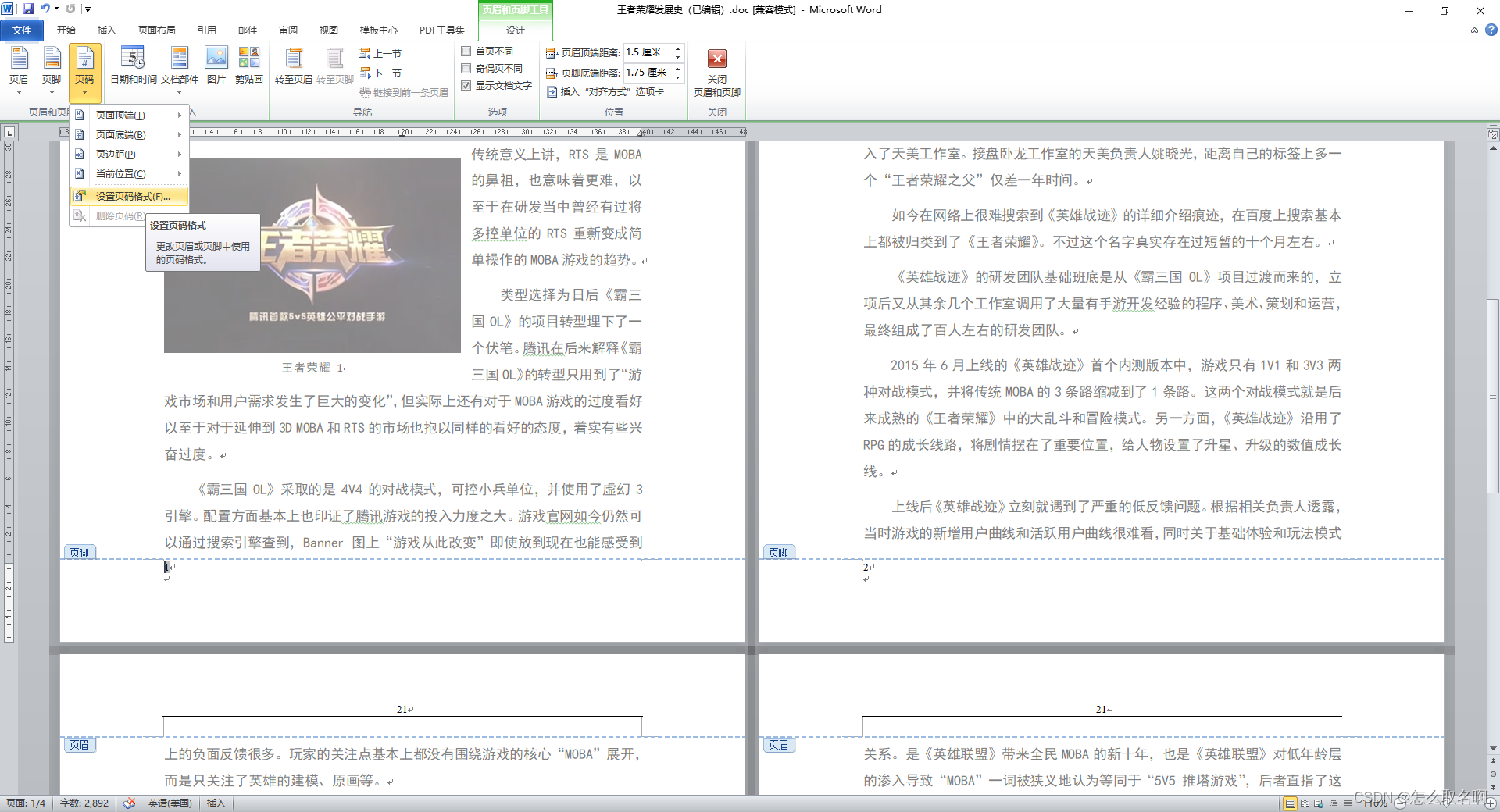This screenshot has width=1500, height=812.
Task: Open Customize Quick Access Toolbar dropdown
Action: point(87,9)
